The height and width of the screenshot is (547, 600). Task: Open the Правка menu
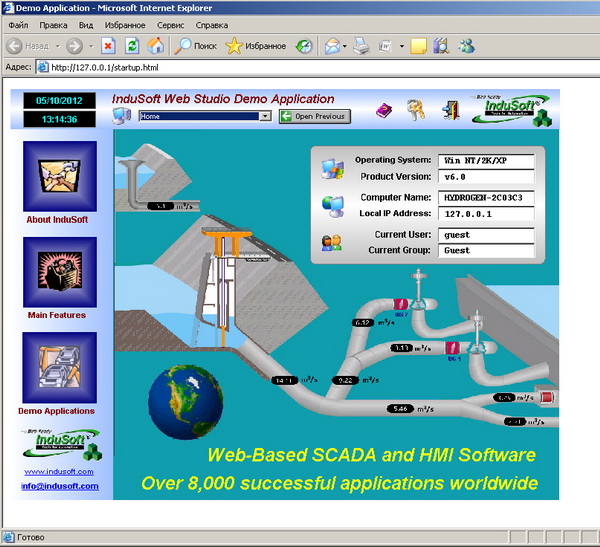53,25
